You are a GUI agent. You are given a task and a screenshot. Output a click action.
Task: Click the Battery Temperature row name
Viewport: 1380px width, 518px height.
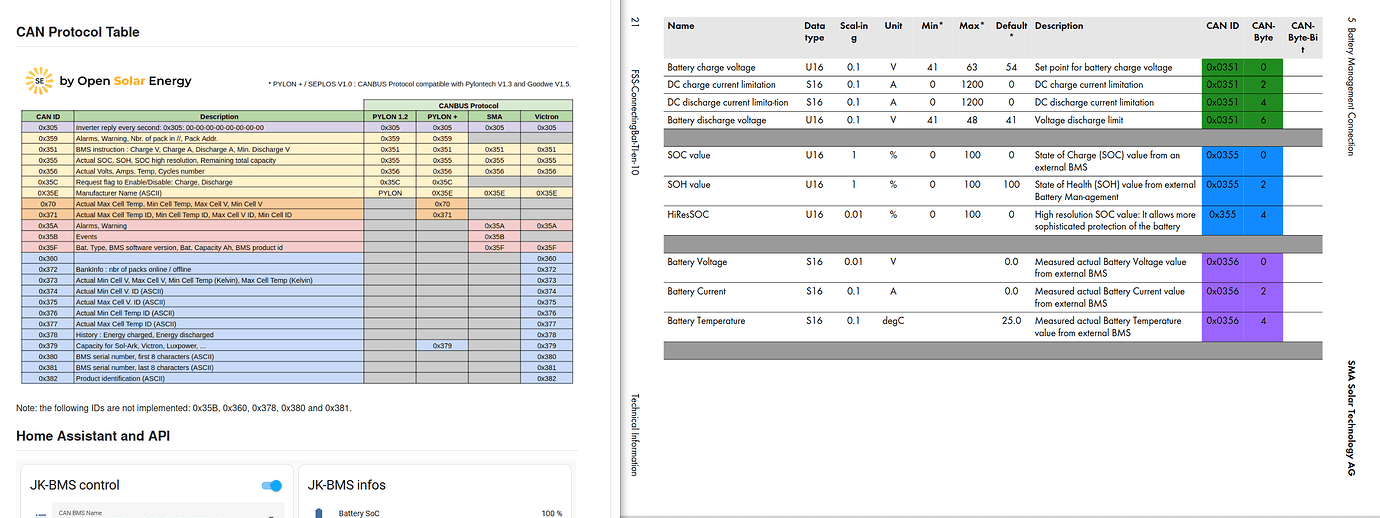coord(705,321)
